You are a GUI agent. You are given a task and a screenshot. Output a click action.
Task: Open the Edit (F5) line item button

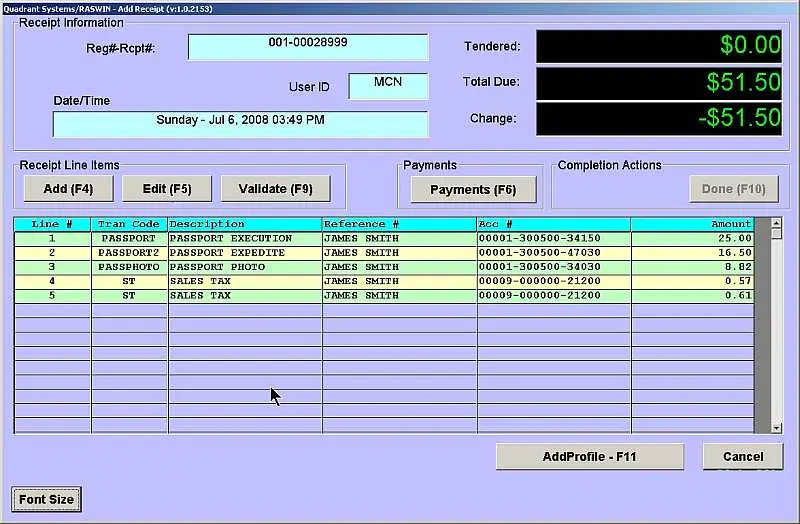click(x=167, y=189)
